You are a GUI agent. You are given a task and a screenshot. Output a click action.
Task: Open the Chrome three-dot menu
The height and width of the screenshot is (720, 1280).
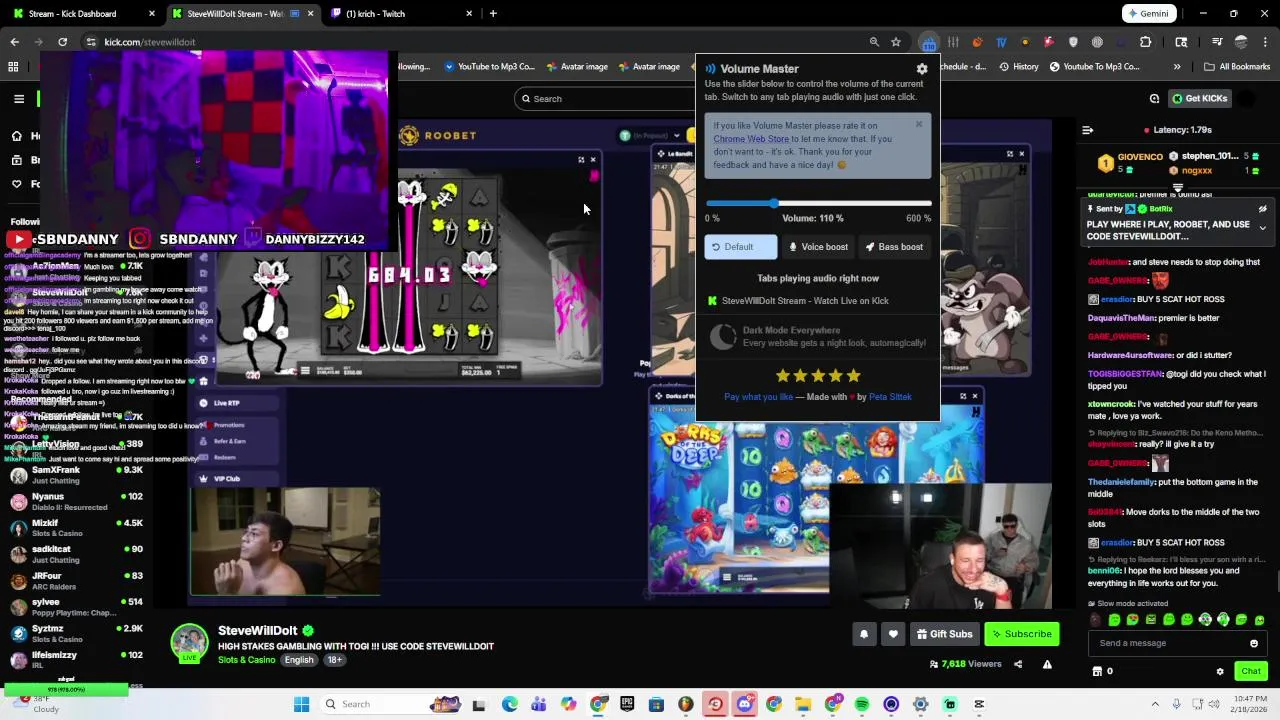pyautogui.click(x=1266, y=42)
